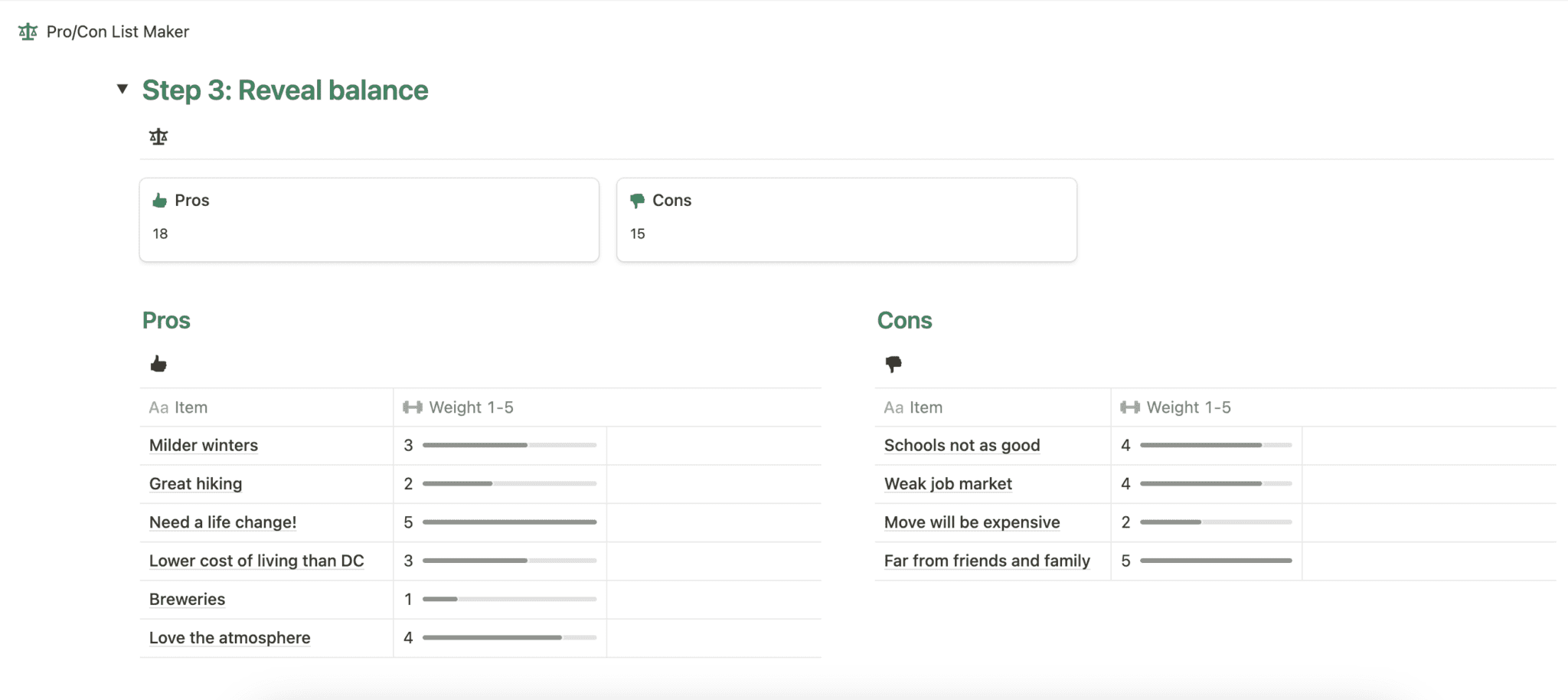Select the thumbs-up icon in the Pros card
The height and width of the screenshot is (700, 1568).
pos(159,199)
